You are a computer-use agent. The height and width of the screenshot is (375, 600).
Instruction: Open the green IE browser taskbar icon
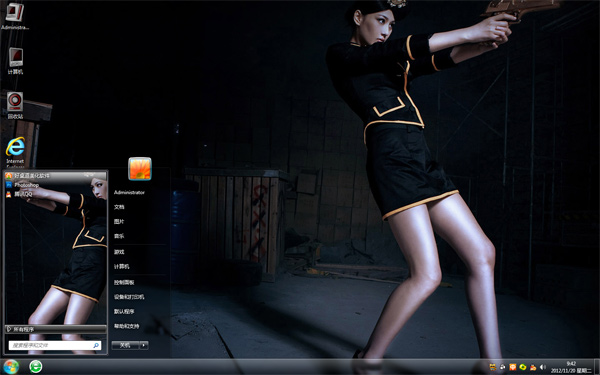pos(36,367)
